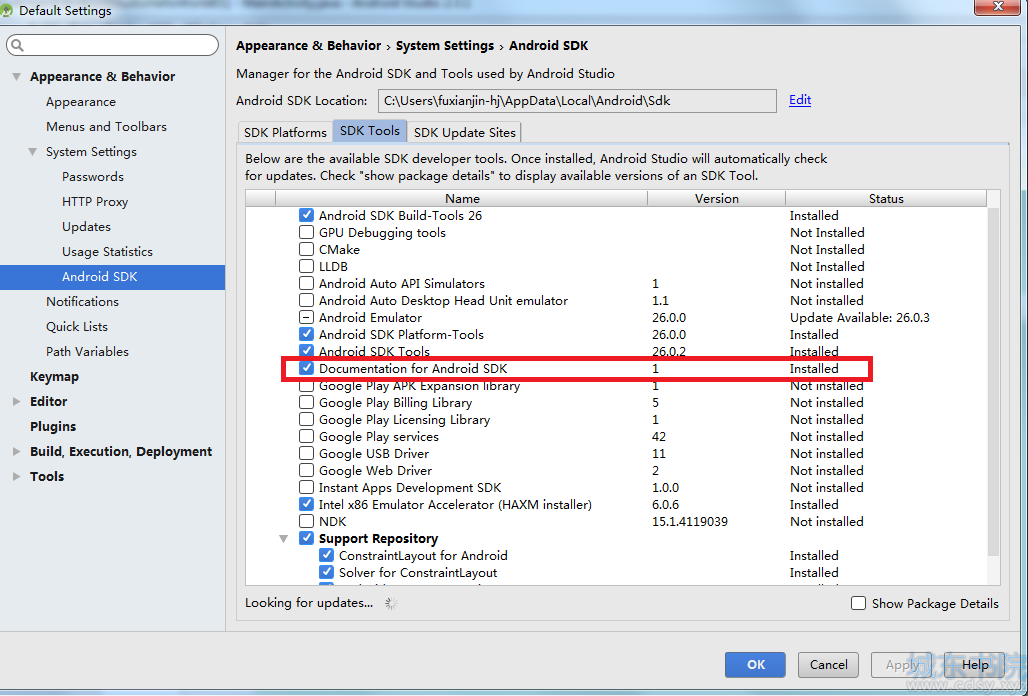Check Google Play services checkbox
The width and height of the screenshot is (1028, 696).
[306, 436]
